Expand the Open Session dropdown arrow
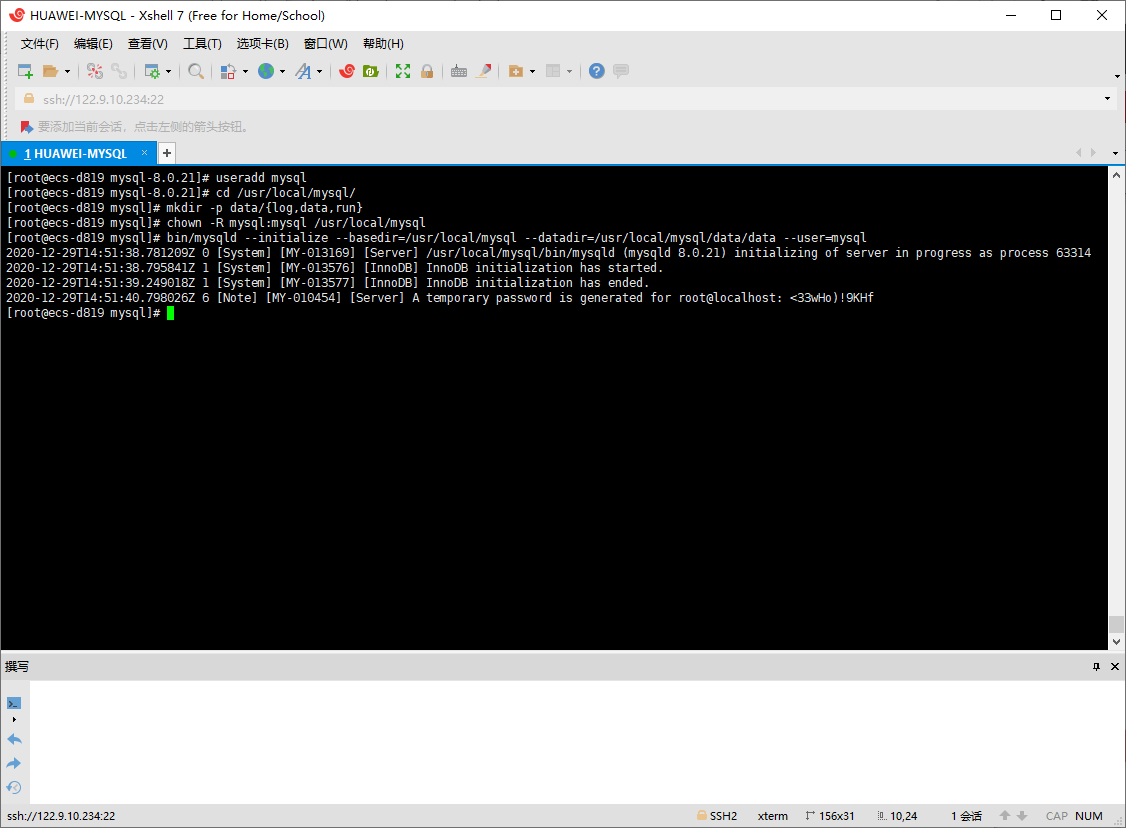This screenshot has height=828, width=1126. pos(68,71)
